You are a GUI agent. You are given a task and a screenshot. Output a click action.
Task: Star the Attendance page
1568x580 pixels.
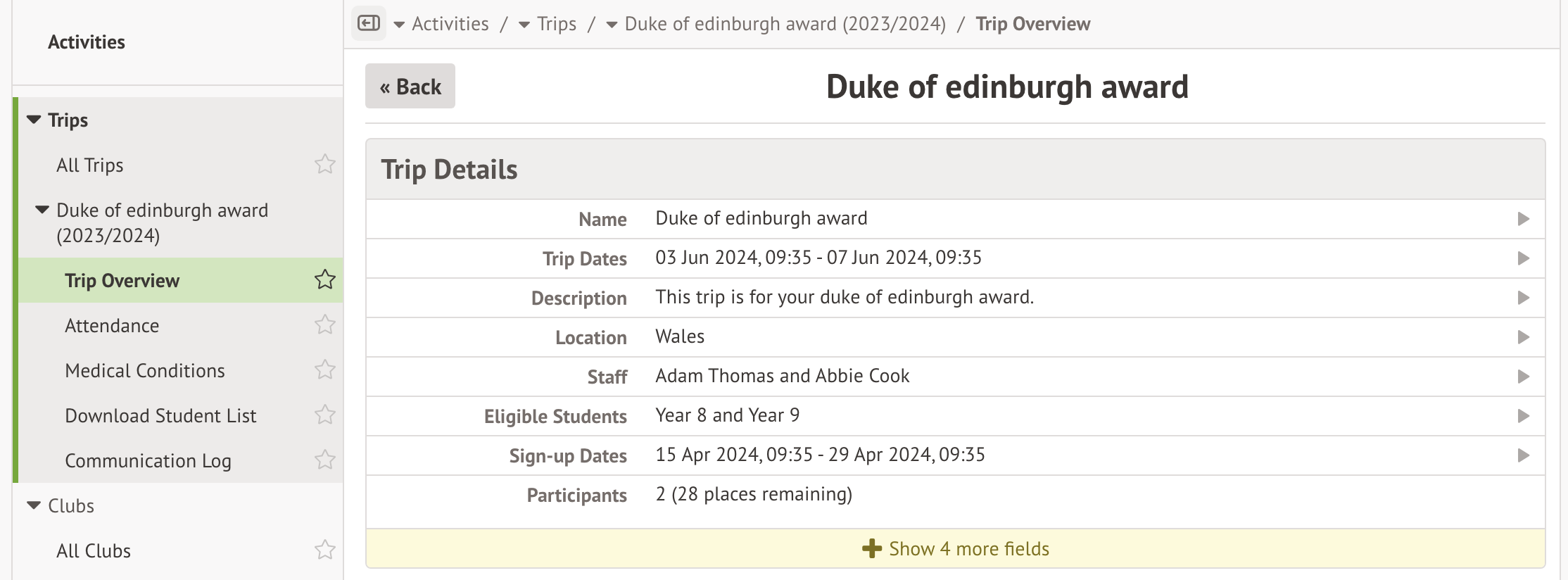click(324, 325)
